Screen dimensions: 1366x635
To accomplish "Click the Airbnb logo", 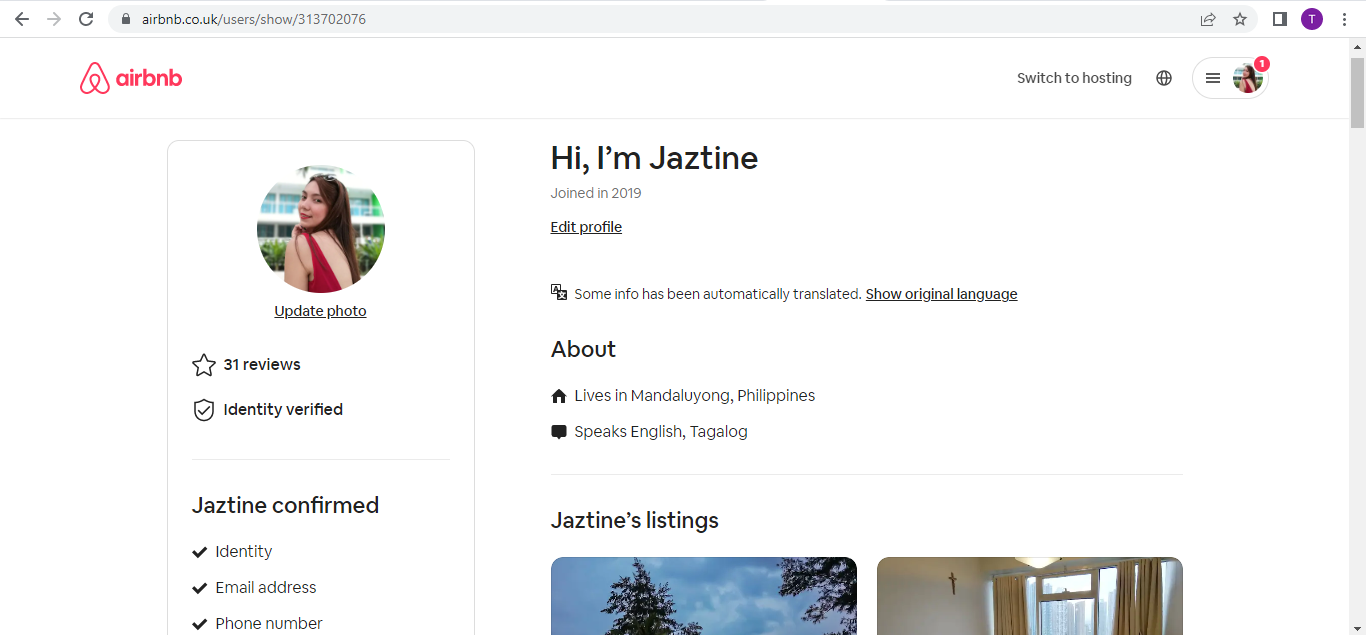I will 131,78.
